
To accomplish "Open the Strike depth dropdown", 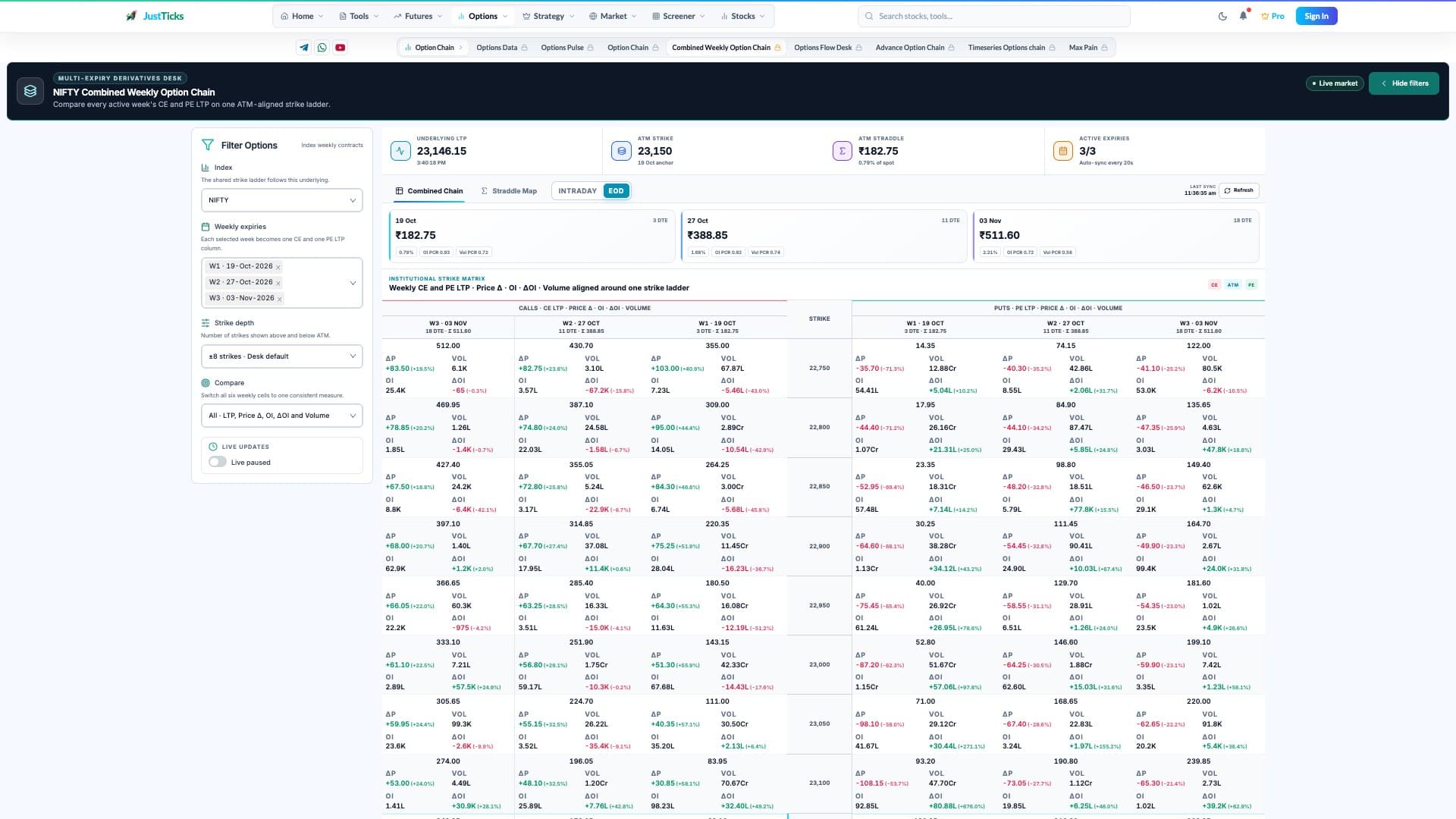I will 281,356.
